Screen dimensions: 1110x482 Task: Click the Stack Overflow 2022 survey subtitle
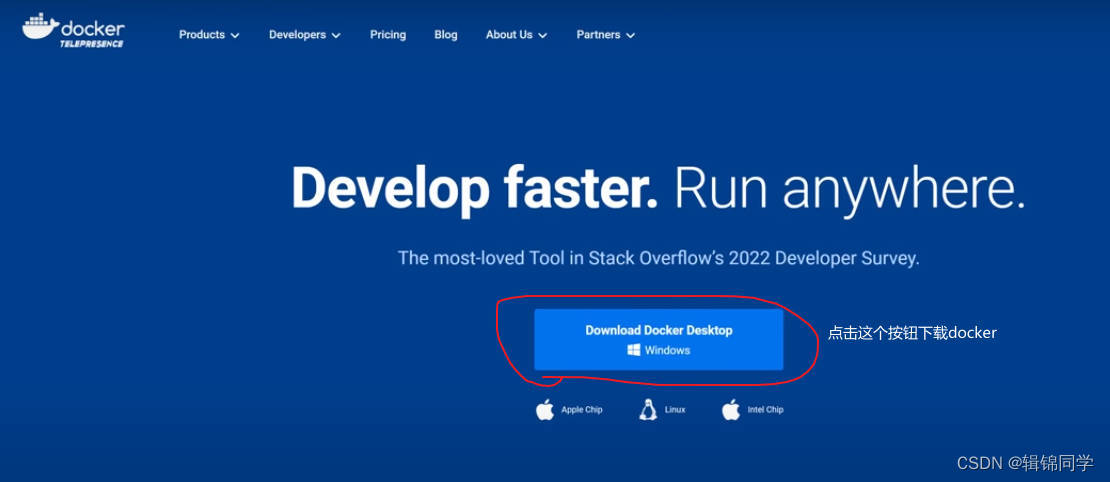(x=658, y=258)
